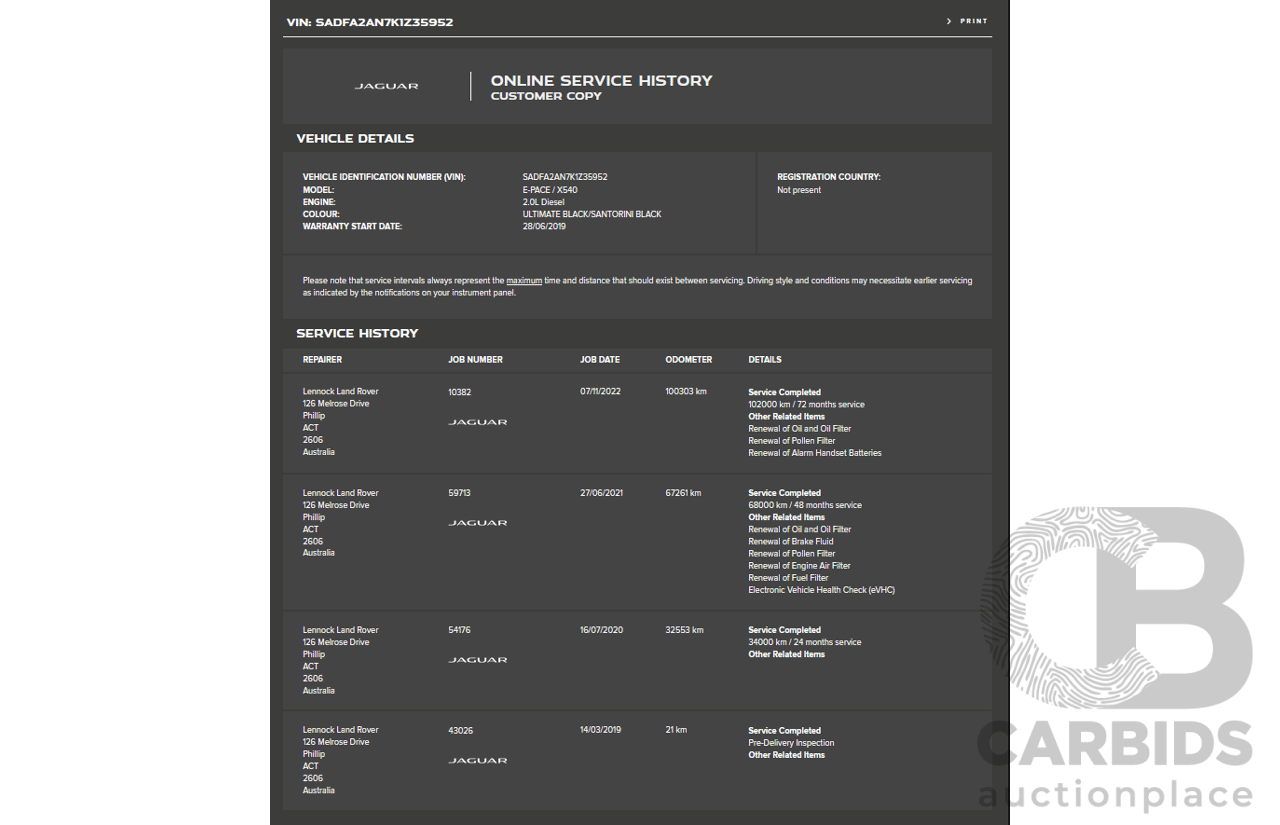Click the REGISTRATION COUNTRY label
The height and width of the screenshot is (825, 1280).
click(x=829, y=177)
